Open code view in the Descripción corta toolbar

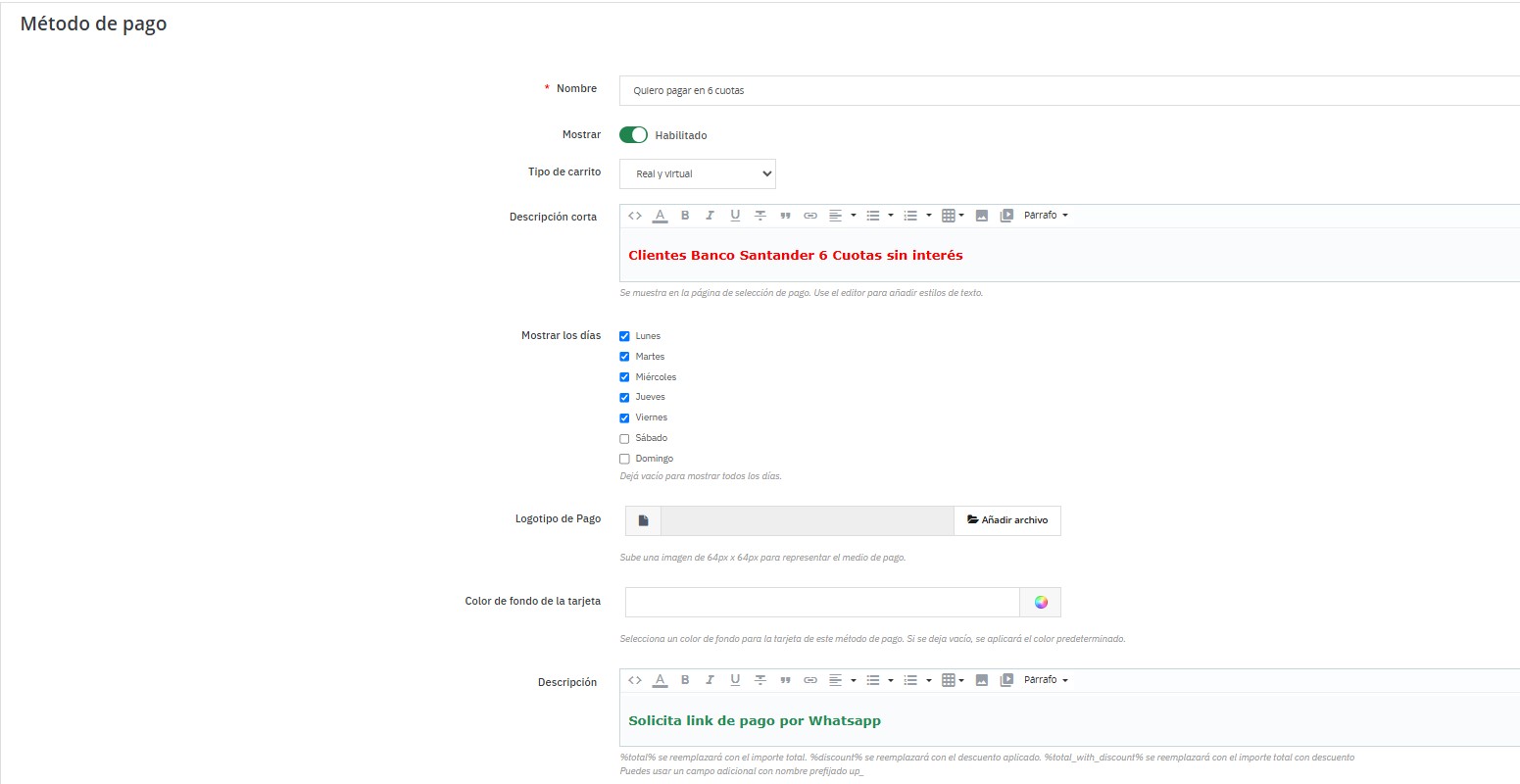pyautogui.click(x=635, y=216)
